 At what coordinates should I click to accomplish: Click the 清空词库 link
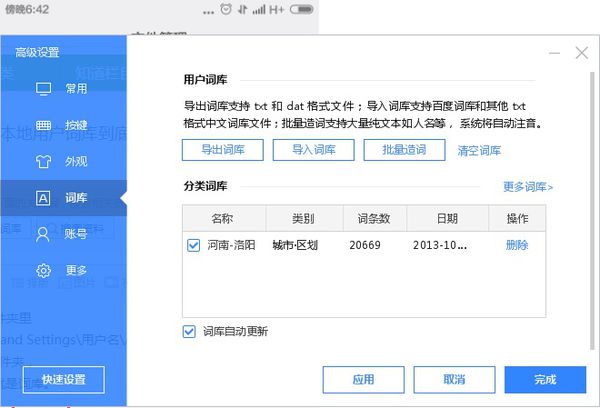(478, 150)
